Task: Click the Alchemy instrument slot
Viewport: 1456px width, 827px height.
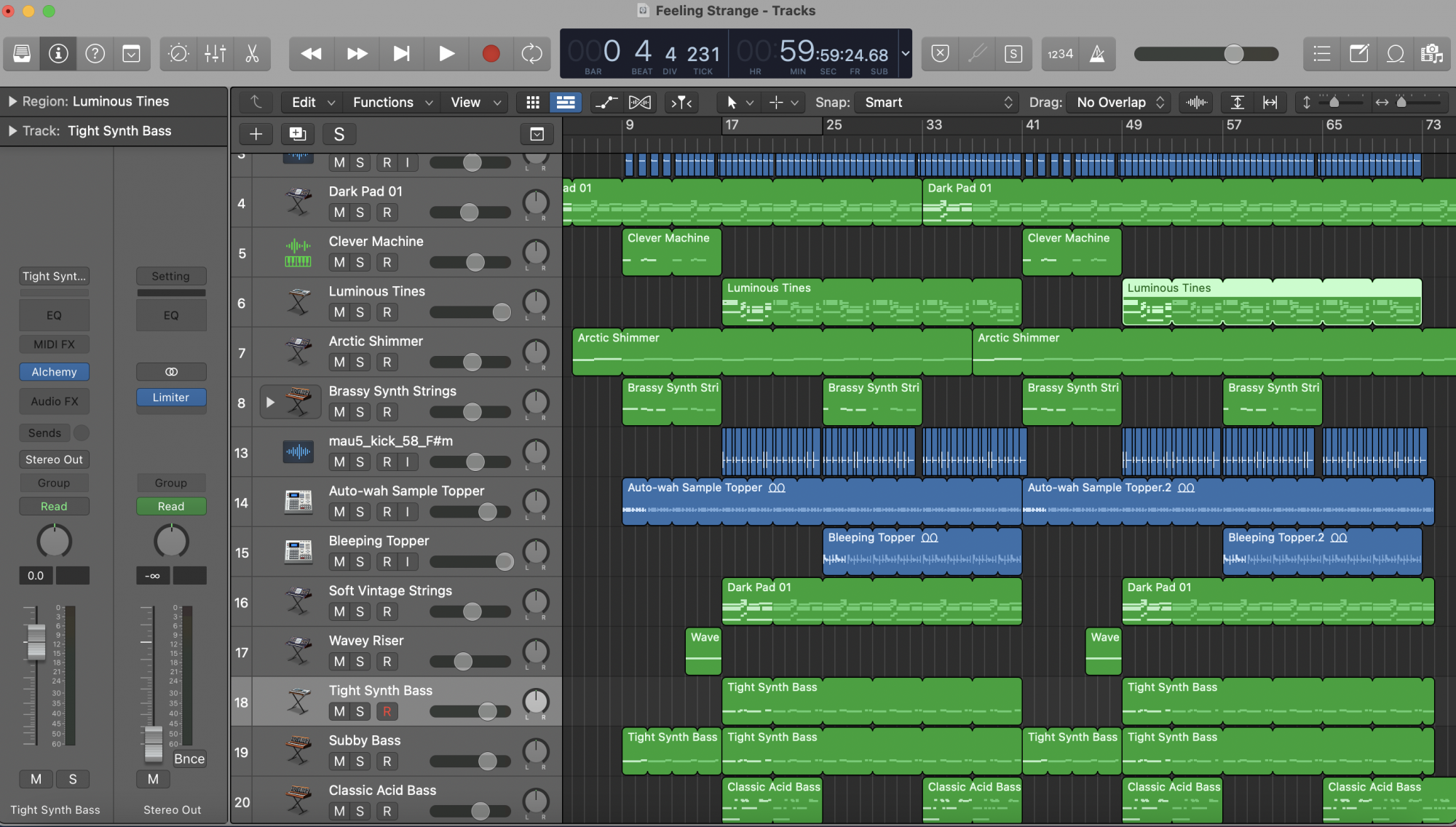Action: [x=54, y=372]
